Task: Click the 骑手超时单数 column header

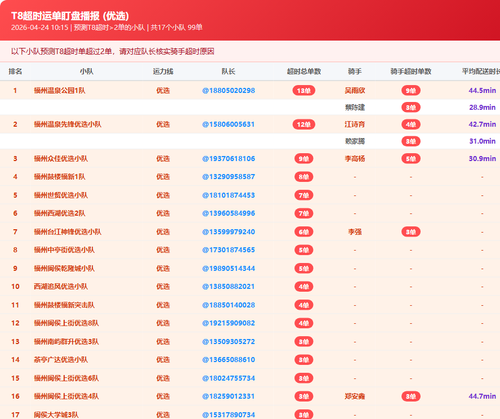Action: 411,71
